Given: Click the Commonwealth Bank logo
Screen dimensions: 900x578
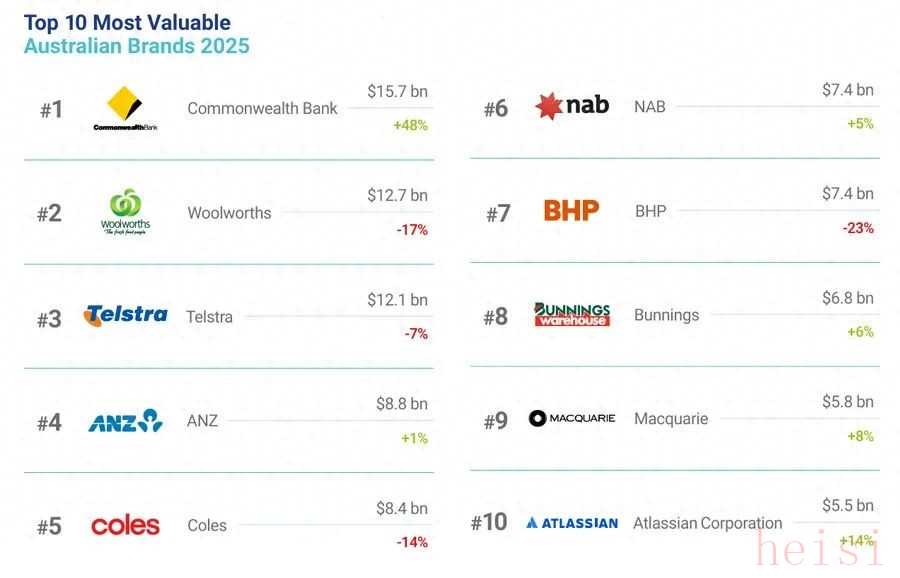Looking at the screenshot, I should coord(126,109).
